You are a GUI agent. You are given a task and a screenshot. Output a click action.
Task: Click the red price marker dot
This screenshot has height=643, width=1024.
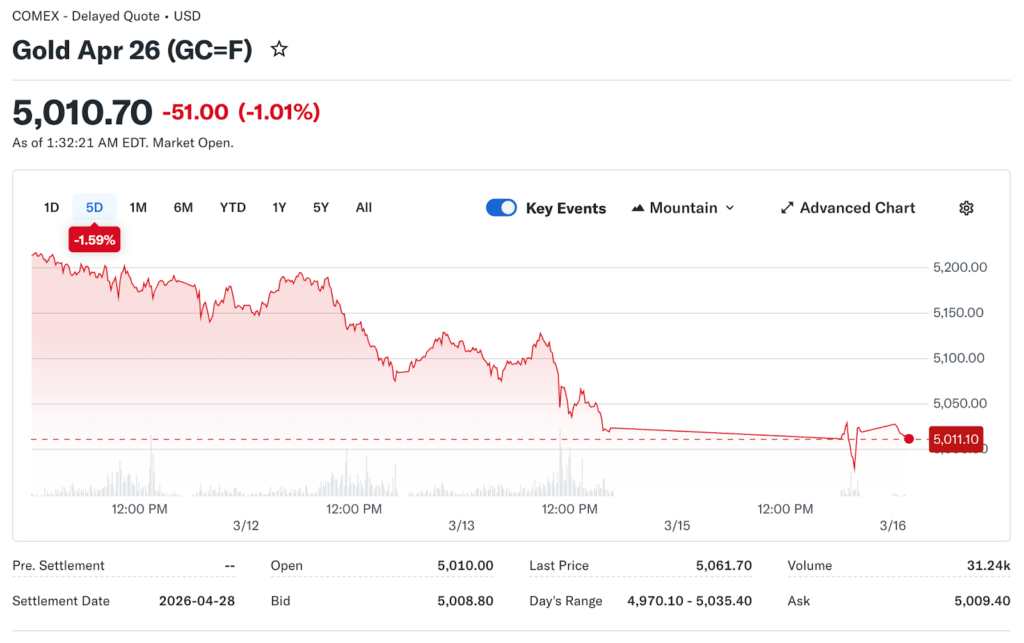point(908,439)
